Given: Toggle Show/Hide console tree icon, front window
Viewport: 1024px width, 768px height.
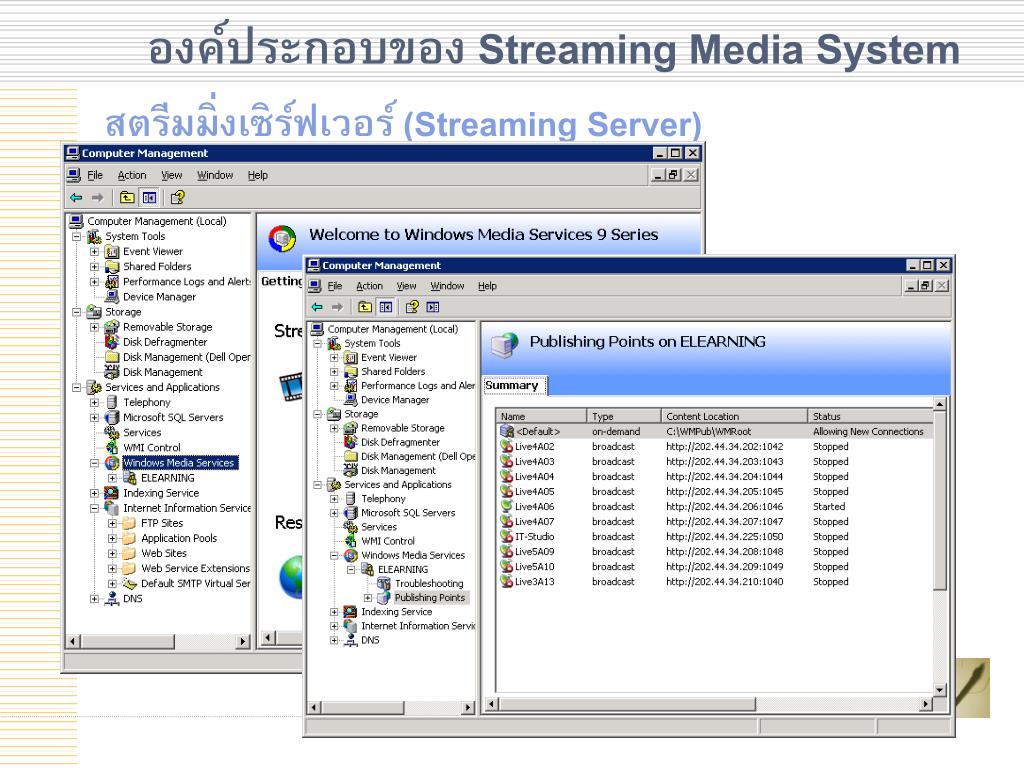Looking at the screenshot, I should point(386,307).
